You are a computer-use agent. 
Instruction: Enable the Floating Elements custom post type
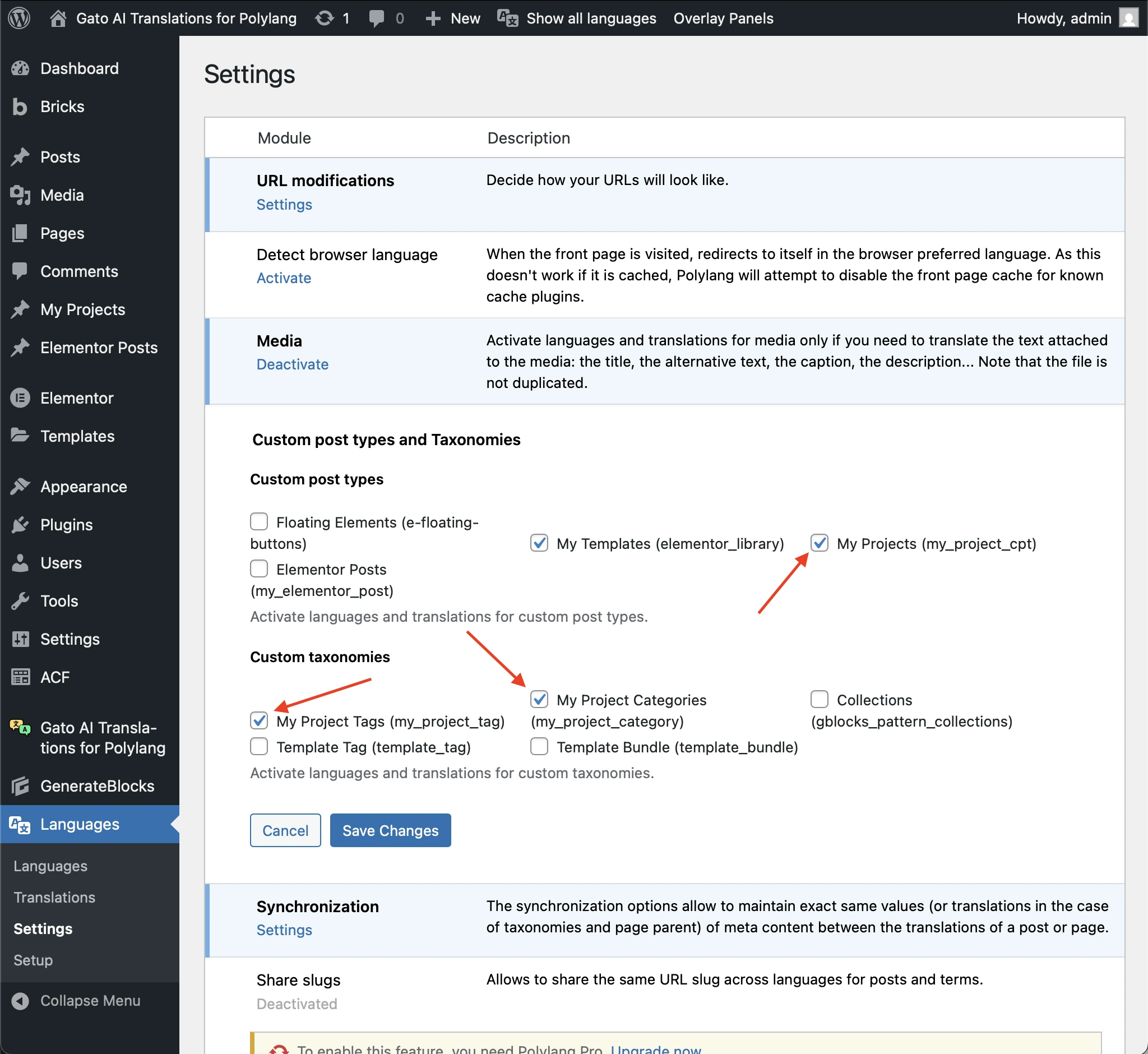258,521
